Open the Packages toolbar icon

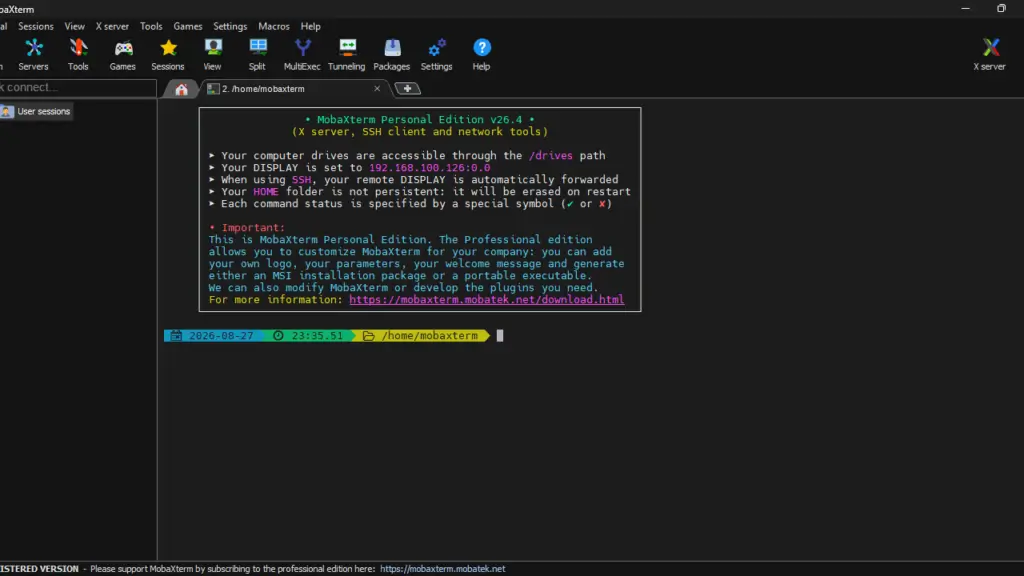point(392,54)
